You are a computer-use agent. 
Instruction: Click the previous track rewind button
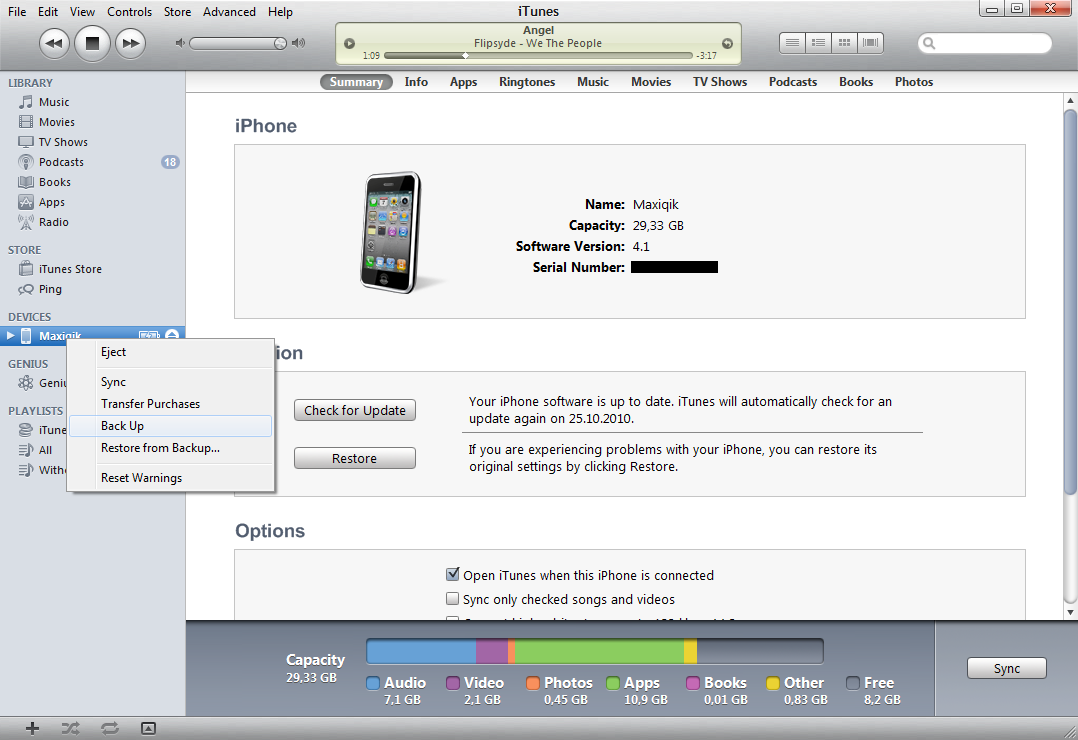[54, 43]
